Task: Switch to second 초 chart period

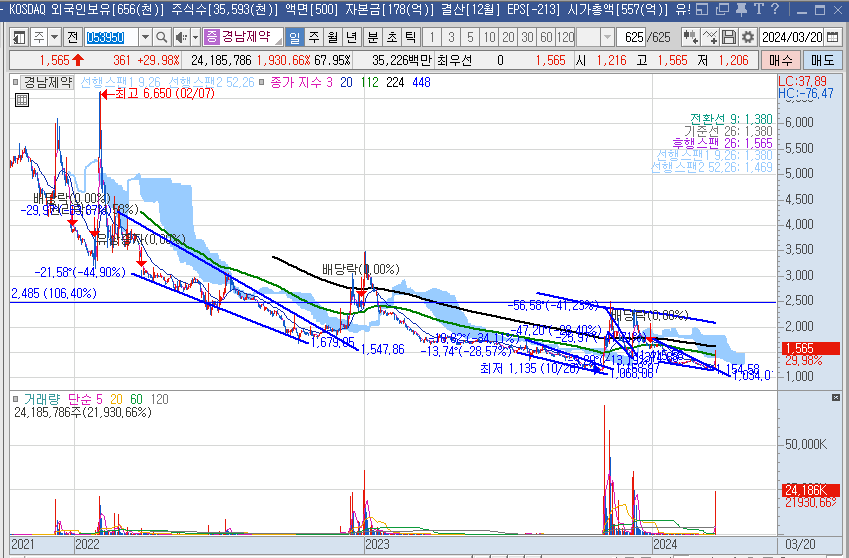Action: [391, 37]
